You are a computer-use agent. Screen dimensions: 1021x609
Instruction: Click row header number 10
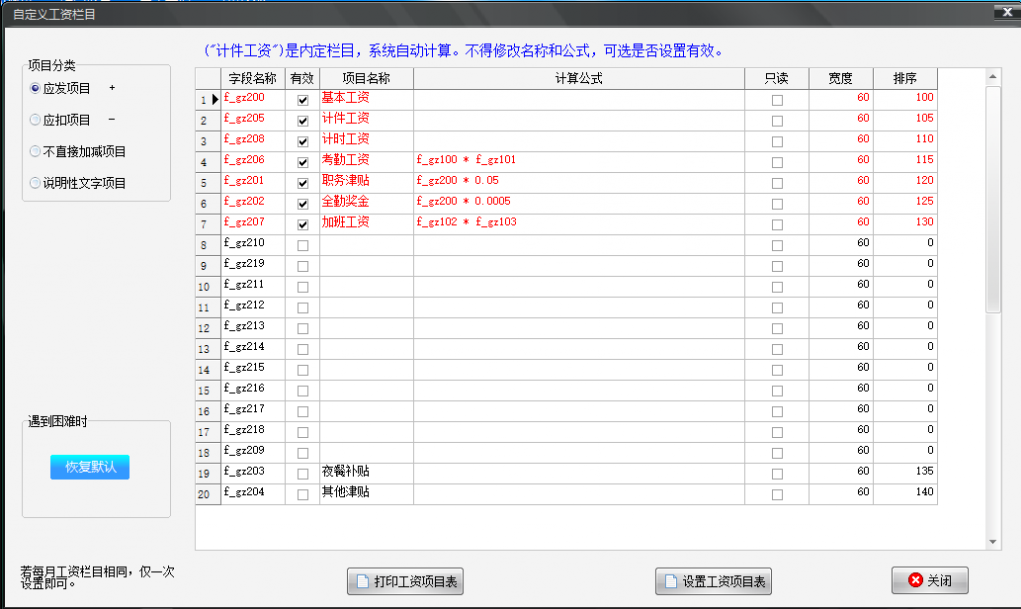pyautogui.click(x=204, y=287)
